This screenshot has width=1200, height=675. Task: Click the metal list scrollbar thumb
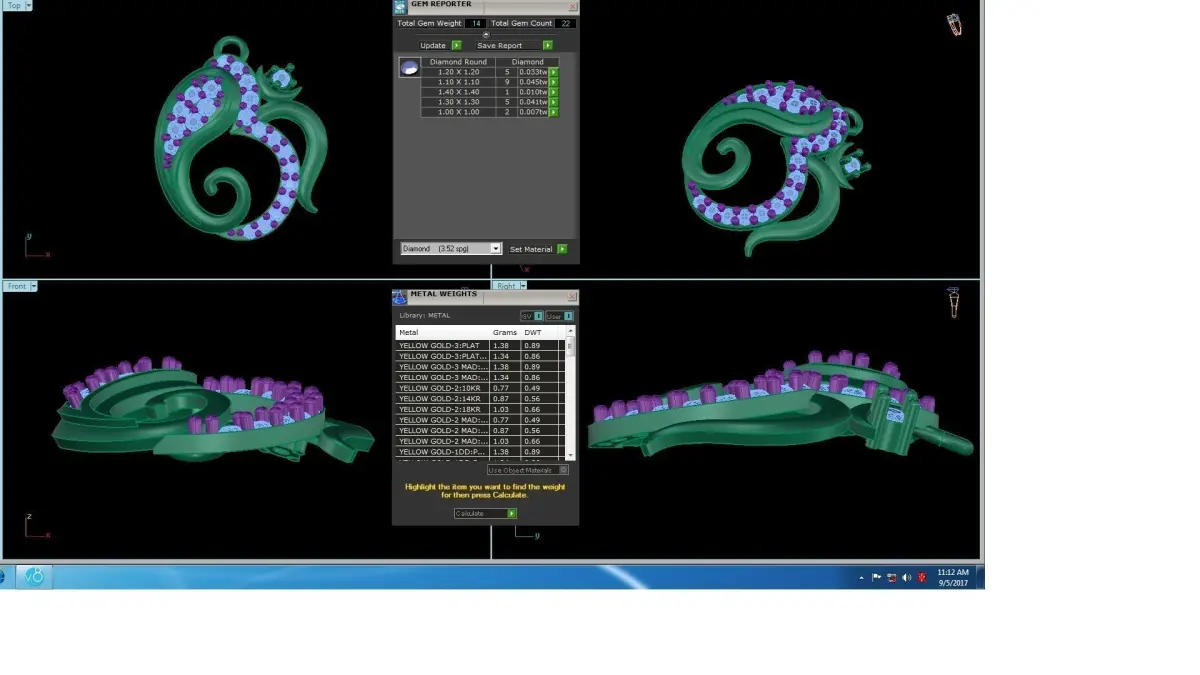pos(571,347)
